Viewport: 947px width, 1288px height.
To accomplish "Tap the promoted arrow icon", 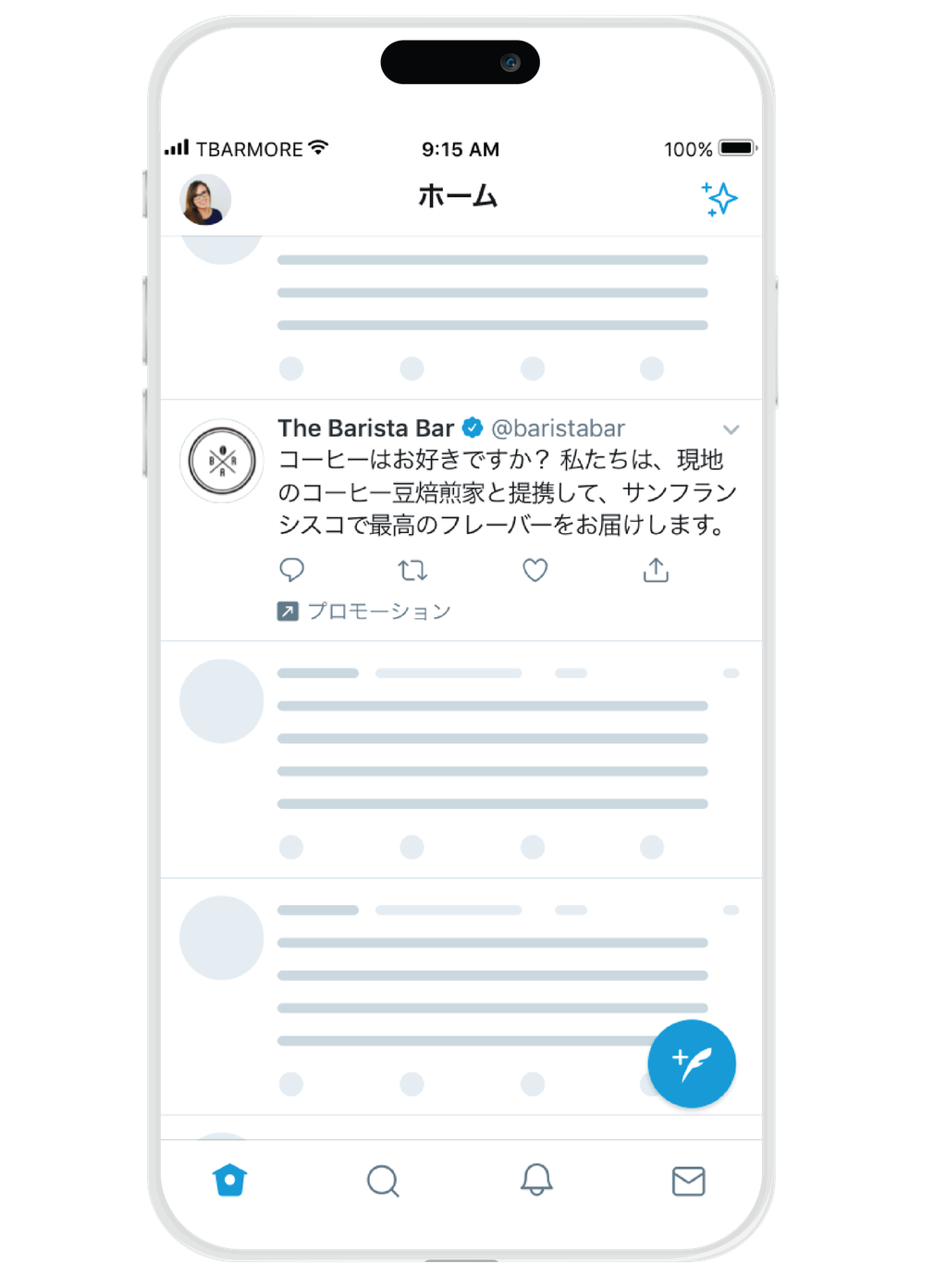I will click(x=288, y=612).
